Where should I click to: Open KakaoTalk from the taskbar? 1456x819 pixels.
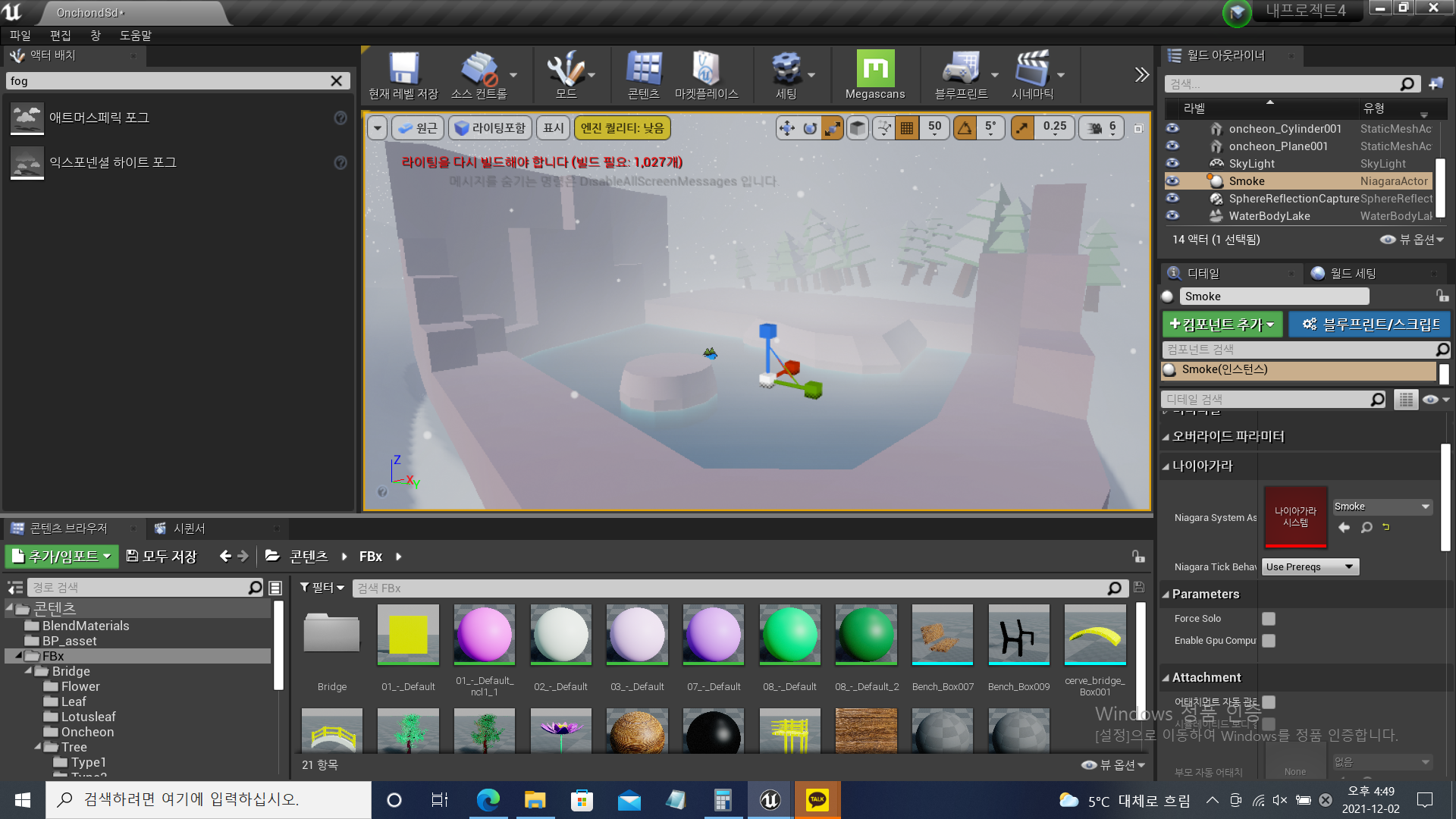pos(817,800)
